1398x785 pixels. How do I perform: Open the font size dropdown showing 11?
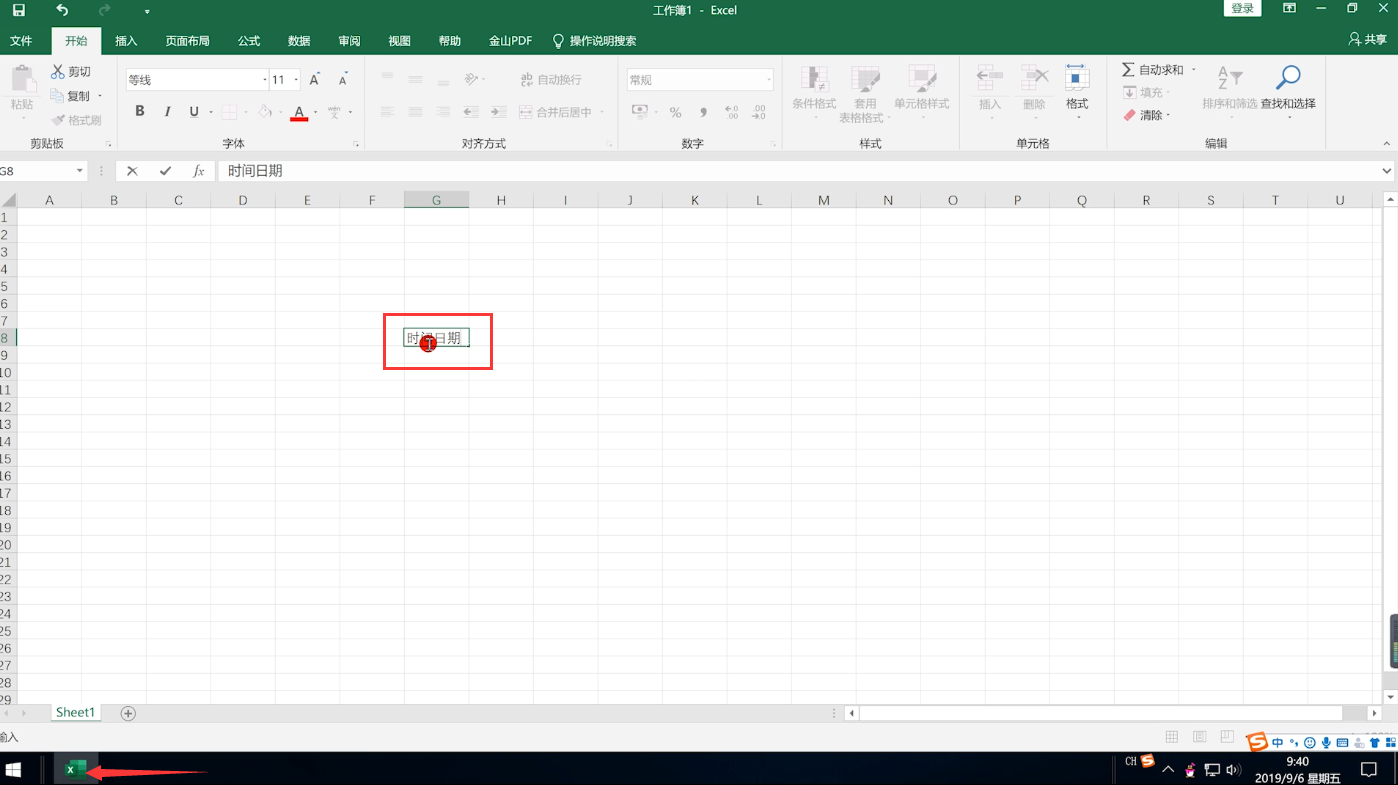tap(297, 80)
